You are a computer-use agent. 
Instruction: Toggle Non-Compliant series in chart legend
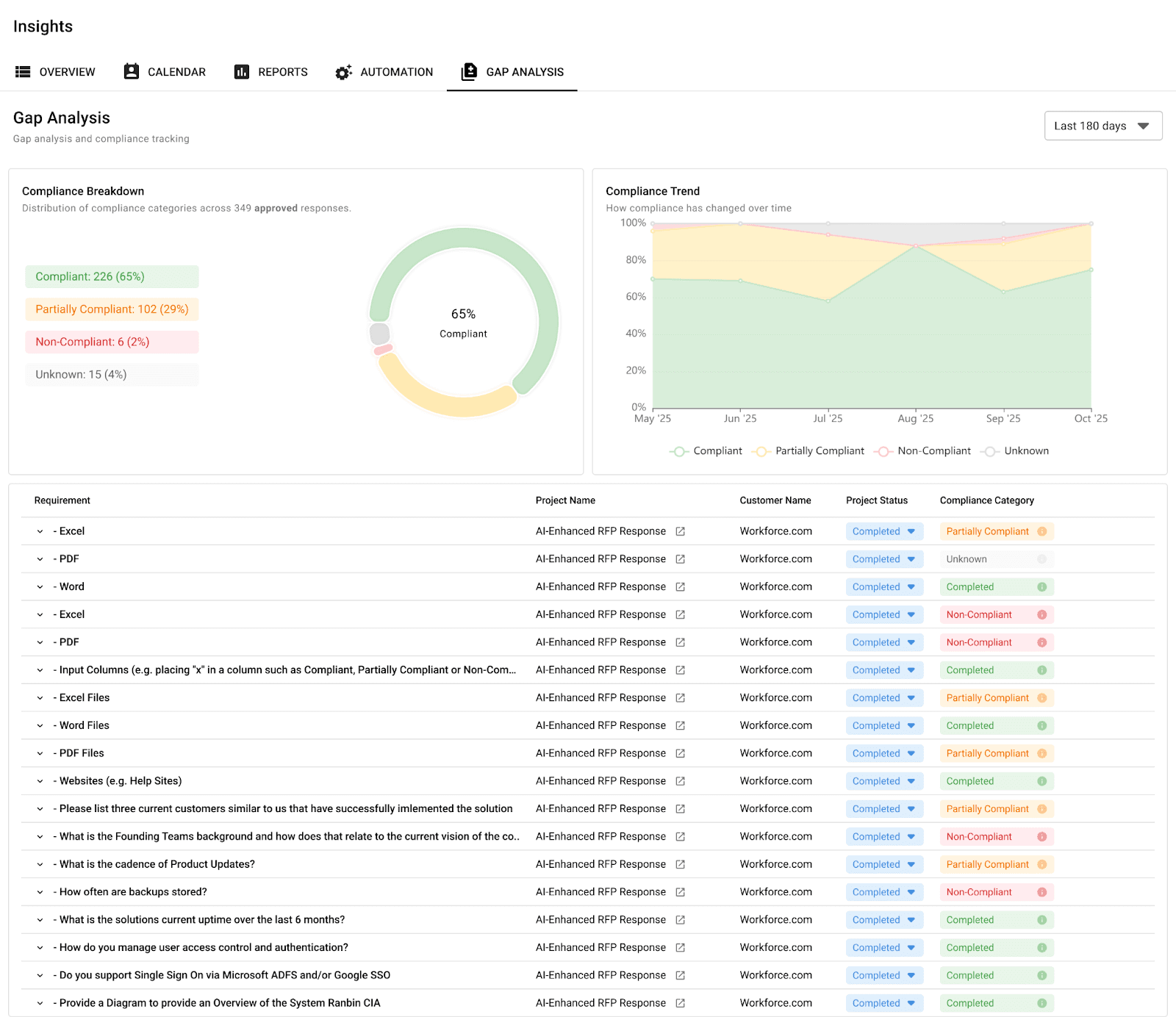923,451
